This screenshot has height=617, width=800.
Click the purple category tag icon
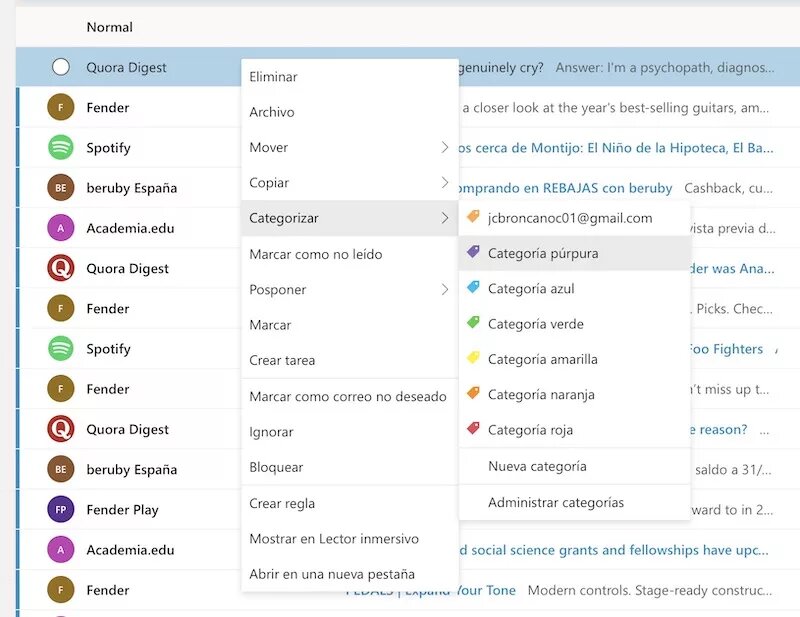point(474,253)
